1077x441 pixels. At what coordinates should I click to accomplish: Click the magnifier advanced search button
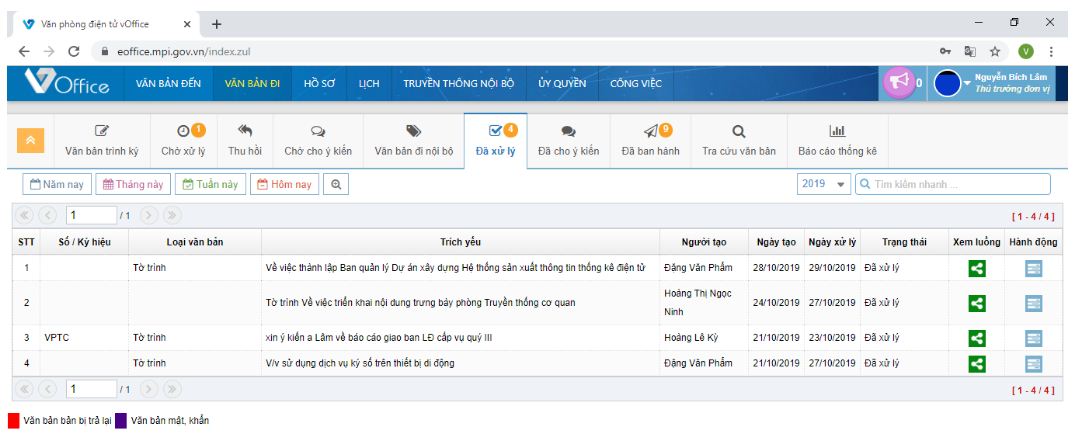(336, 184)
